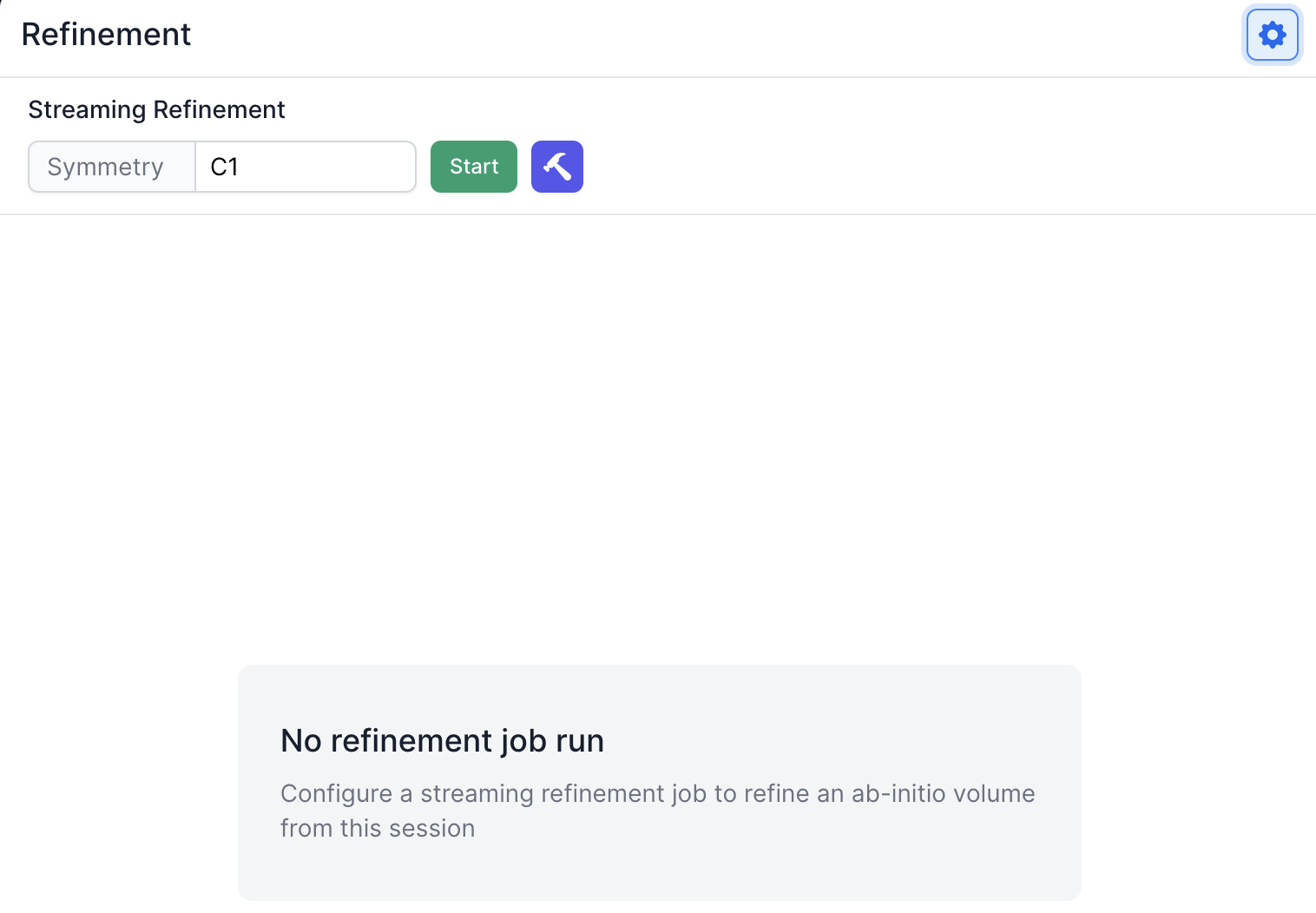The width and height of the screenshot is (1316, 913).
Task: Click the gray empty-state card
Action: click(660, 783)
